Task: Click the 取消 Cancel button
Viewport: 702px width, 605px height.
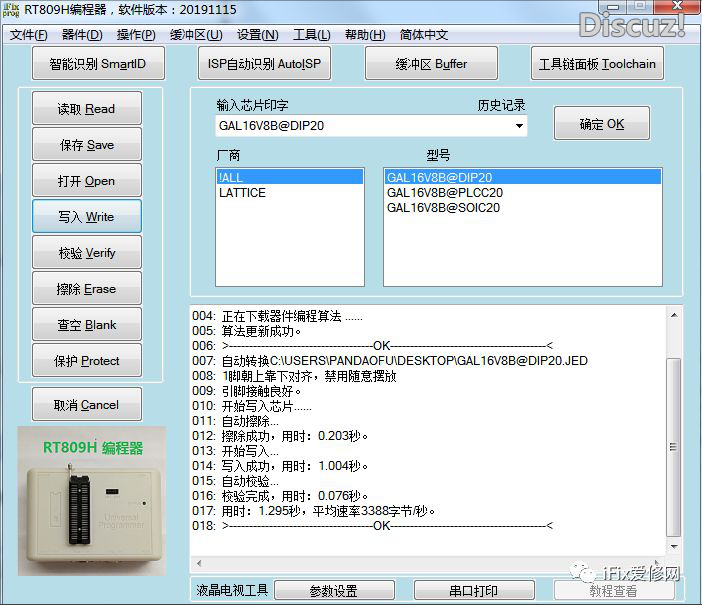Action: pyautogui.click(x=87, y=404)
